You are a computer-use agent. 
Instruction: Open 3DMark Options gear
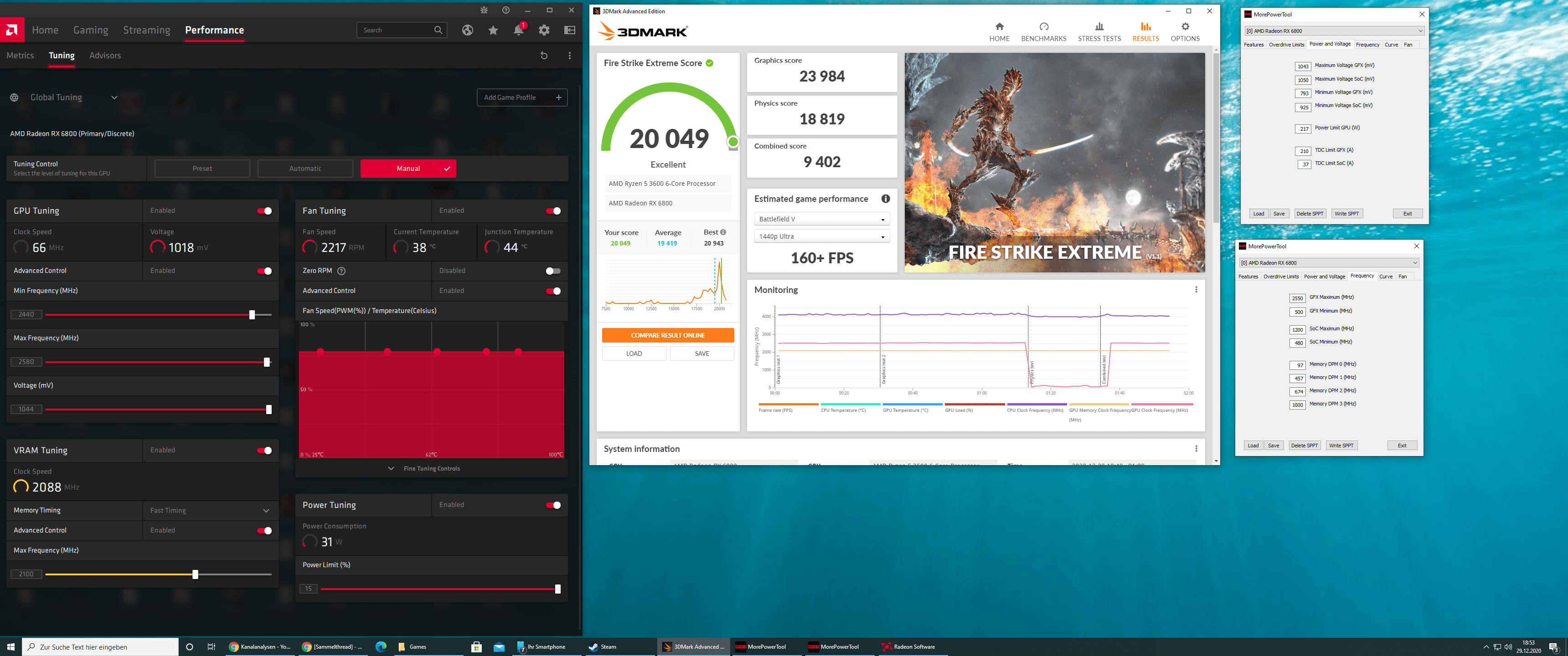pyautogui.click(x=1185, y=31)
